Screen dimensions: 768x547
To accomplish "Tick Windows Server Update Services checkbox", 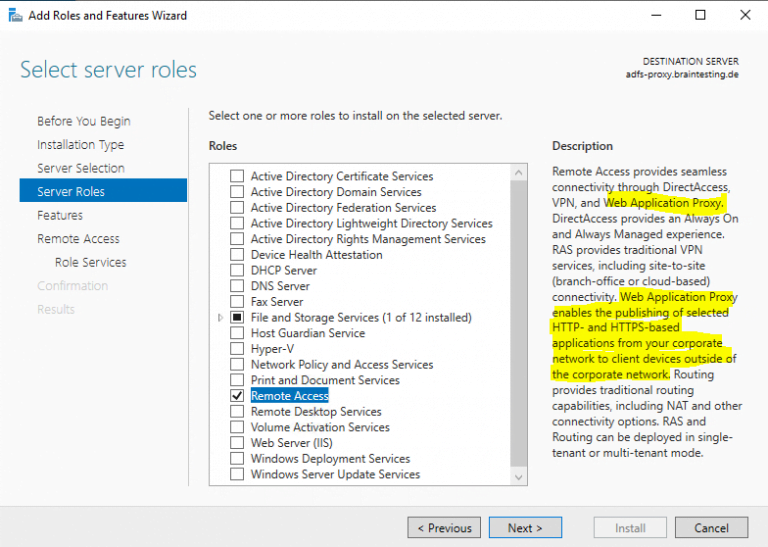I will pyautogui.click(x=237, y=474).
